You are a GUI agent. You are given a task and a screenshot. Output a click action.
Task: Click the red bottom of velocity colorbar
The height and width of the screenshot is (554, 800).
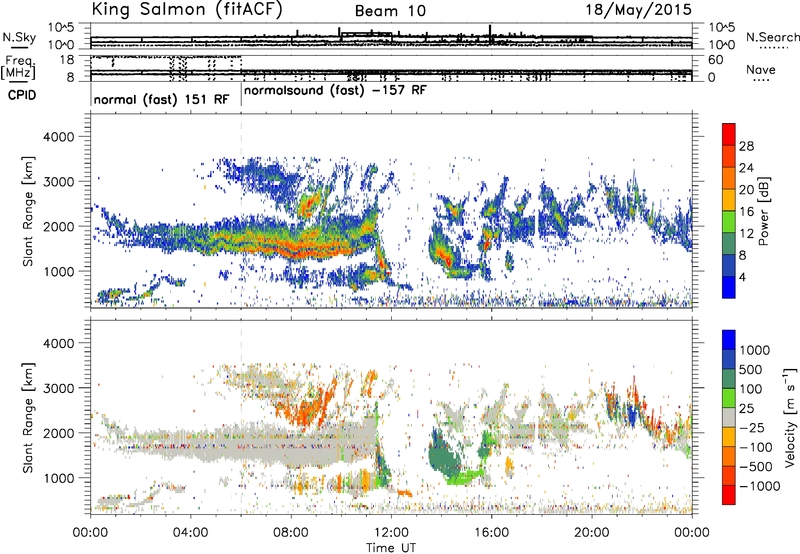(729, 495)
